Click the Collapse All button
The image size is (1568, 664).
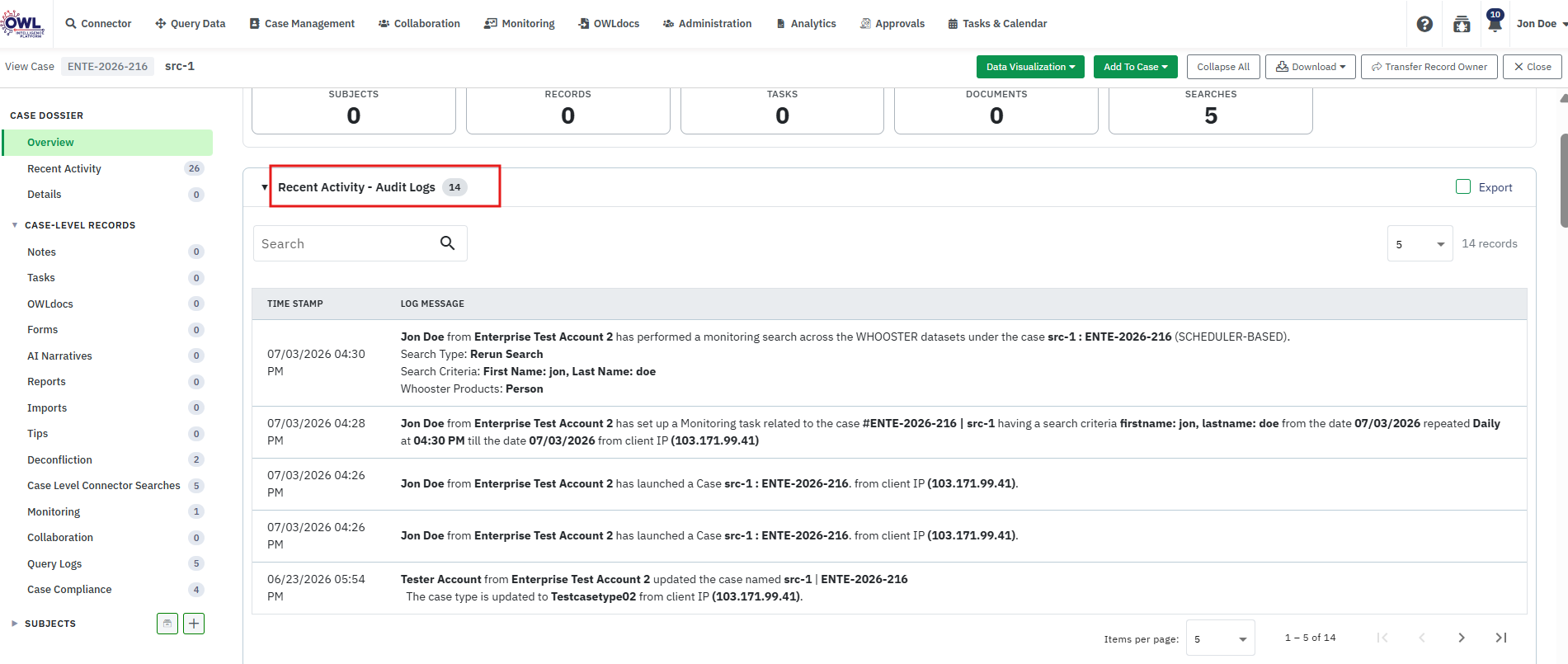tap(1223, 67)
